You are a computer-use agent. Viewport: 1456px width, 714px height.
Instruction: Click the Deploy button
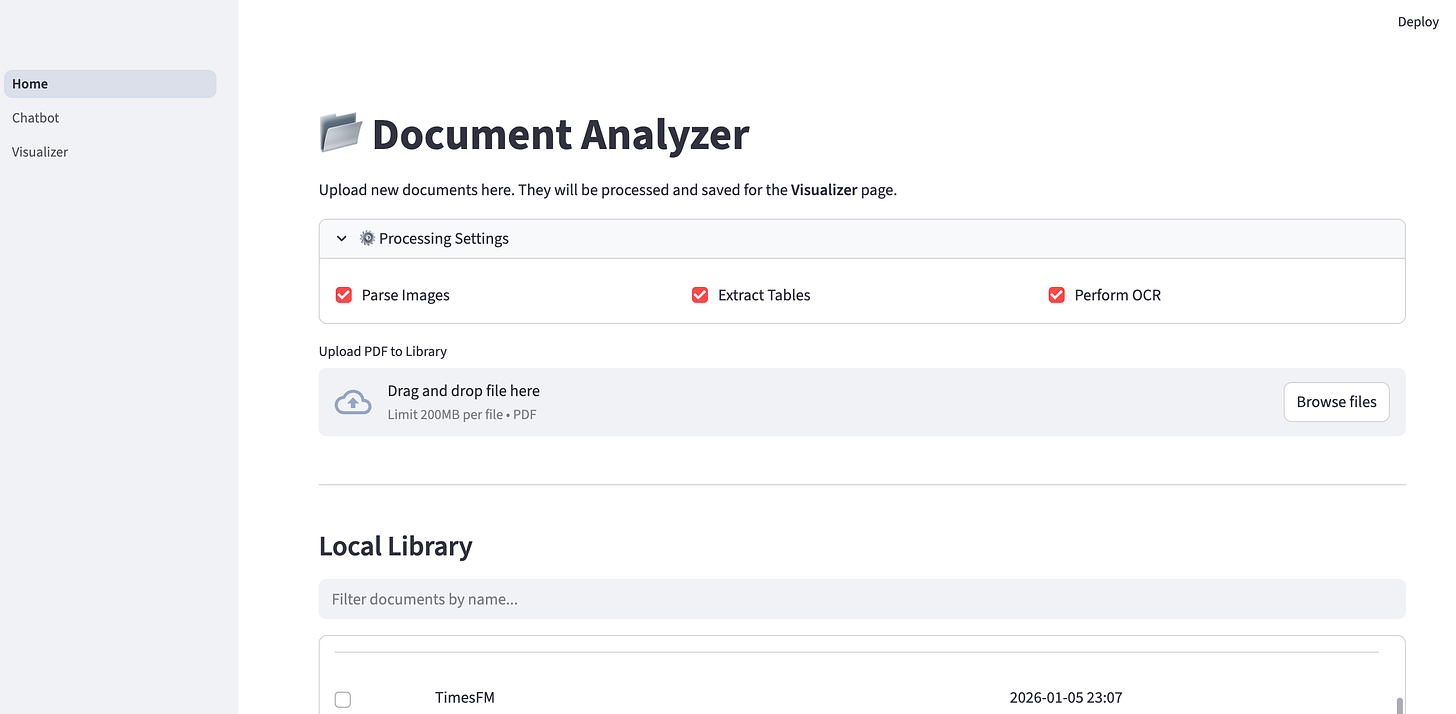coord(1418,22)
